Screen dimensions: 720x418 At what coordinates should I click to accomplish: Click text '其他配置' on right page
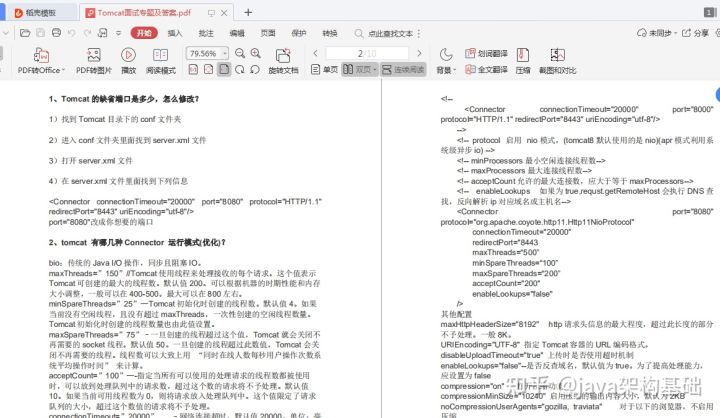pyautogui.click(x=456, y=314)
